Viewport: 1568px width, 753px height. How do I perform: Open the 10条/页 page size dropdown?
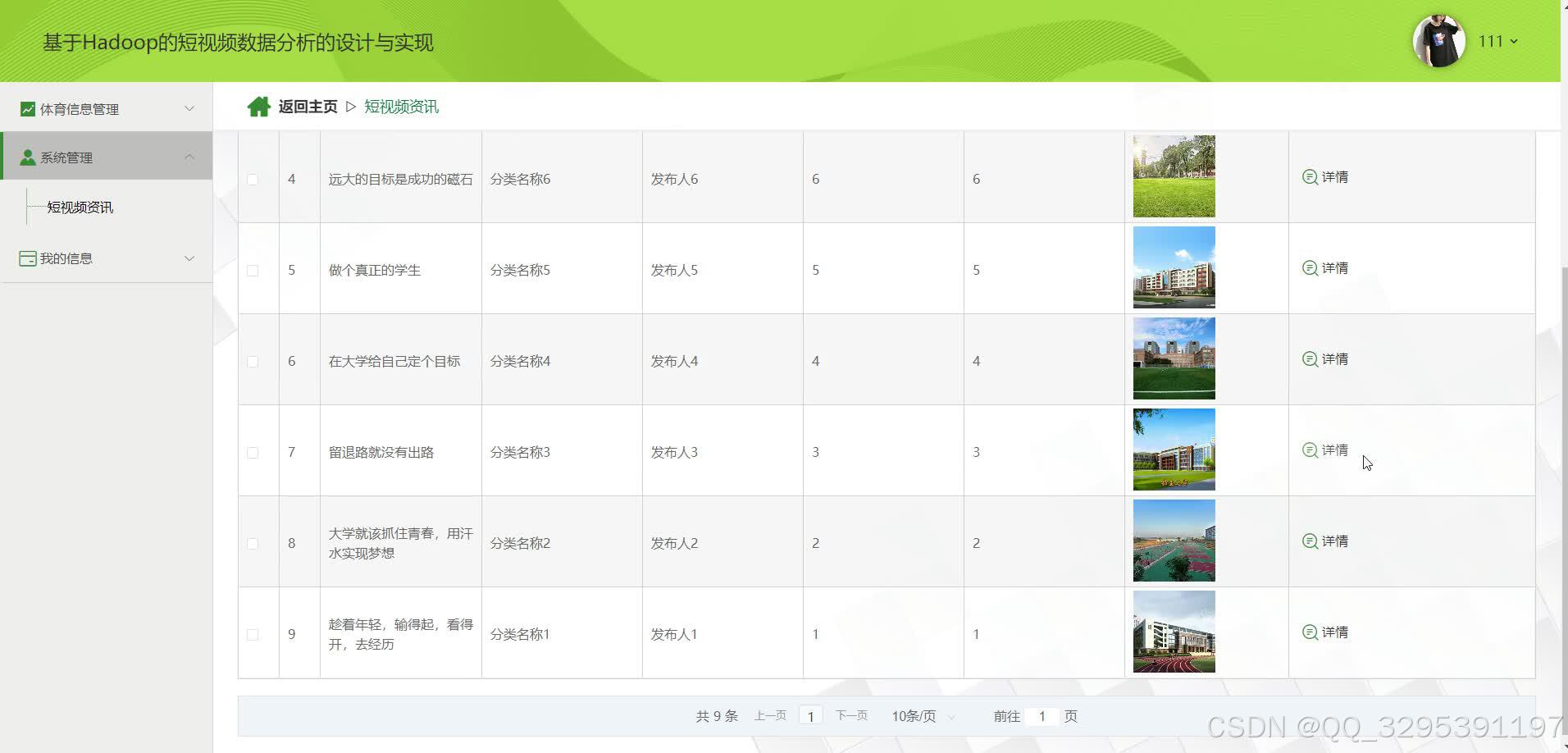(923, 716)
